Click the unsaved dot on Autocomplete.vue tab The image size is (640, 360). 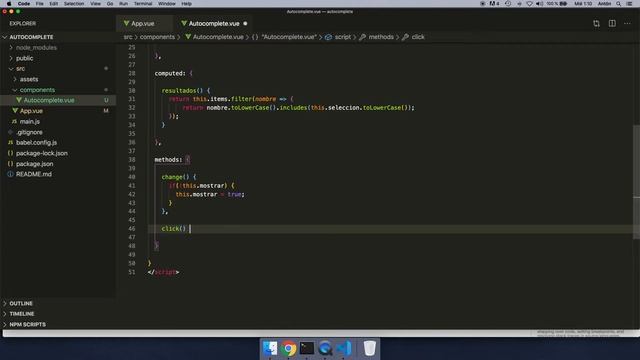tap(245, 24)
